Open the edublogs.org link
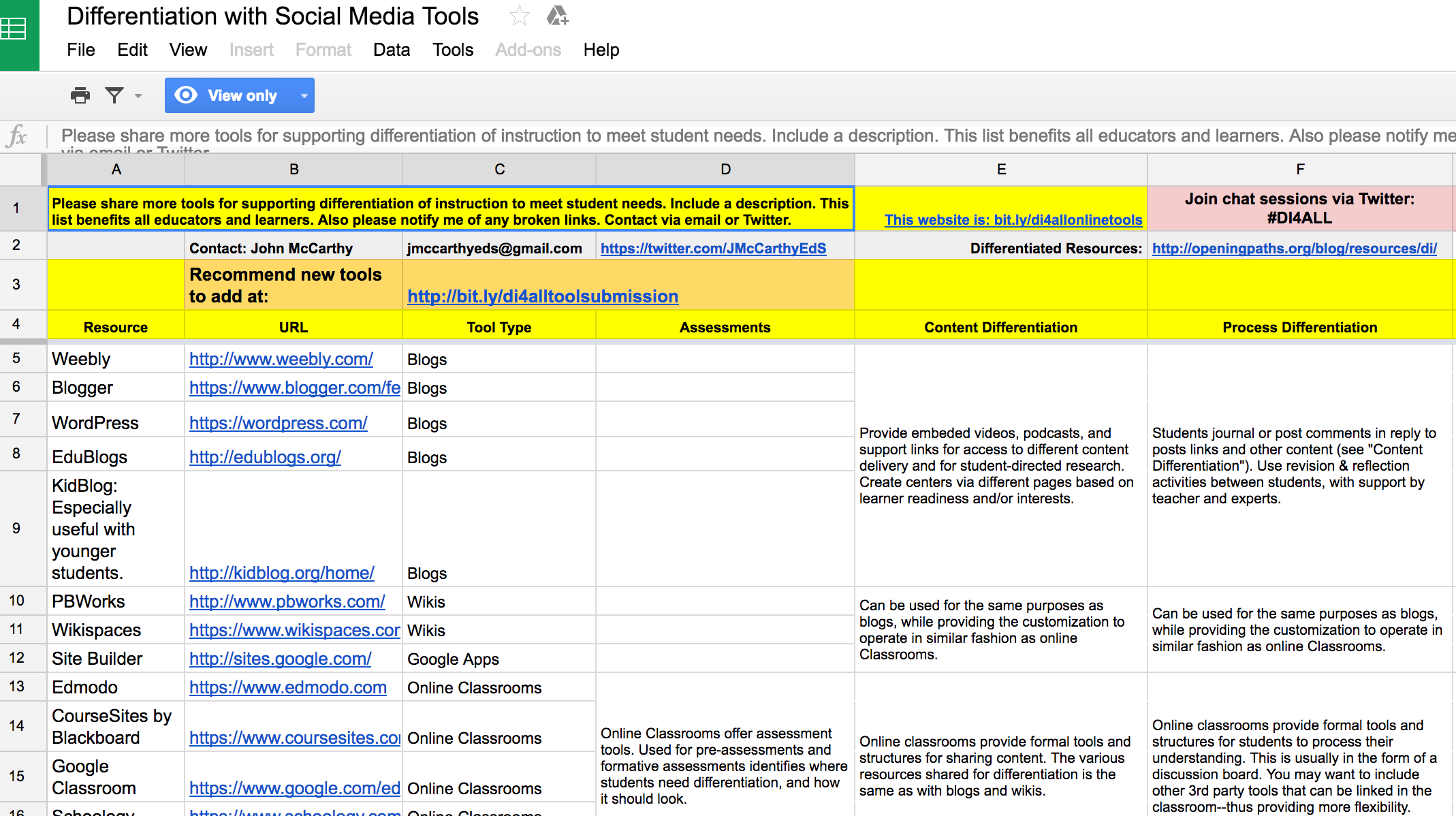1456x816 pixels. [x=265, y=457]
